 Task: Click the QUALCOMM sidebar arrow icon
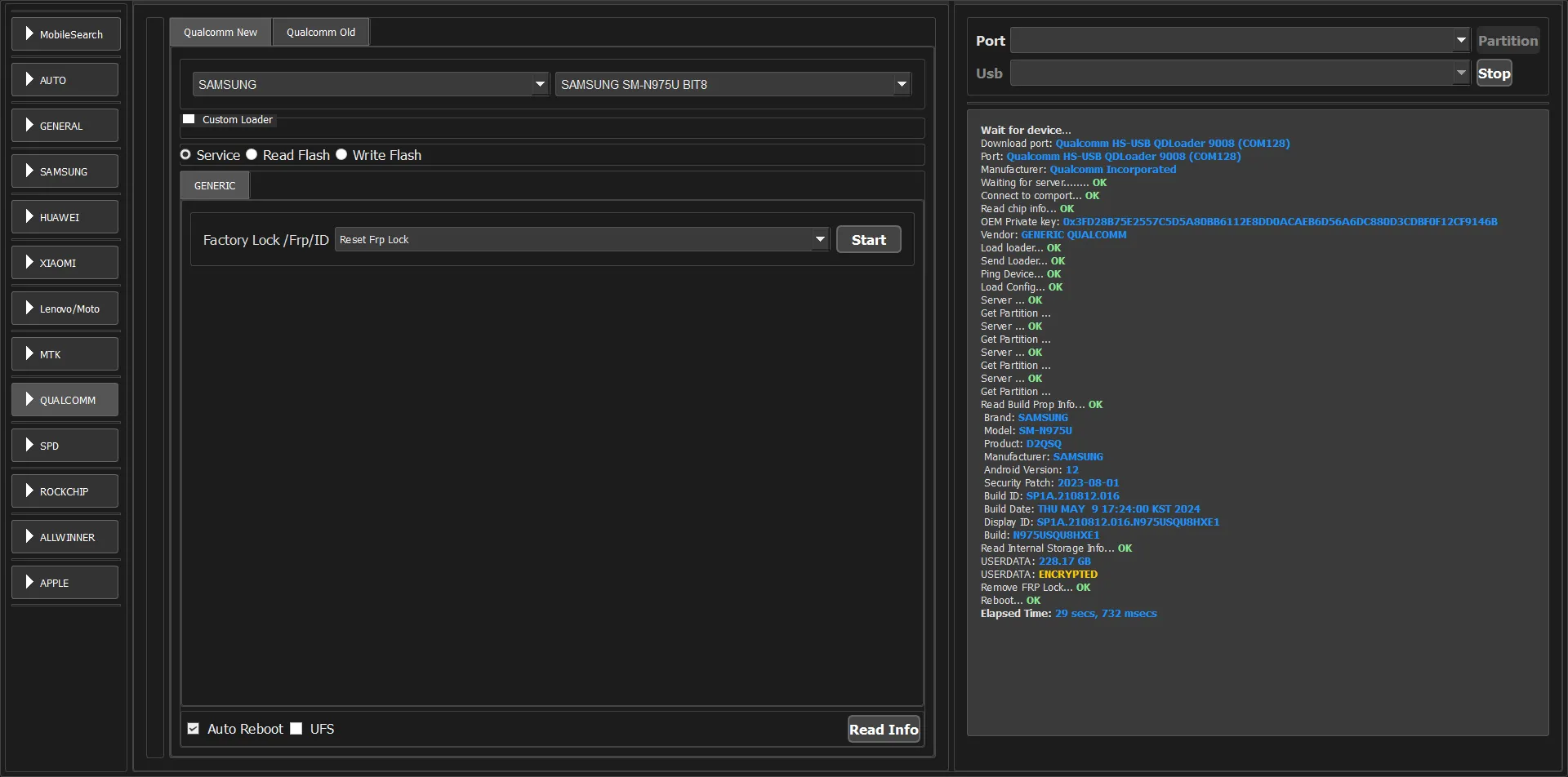(29, 400)
